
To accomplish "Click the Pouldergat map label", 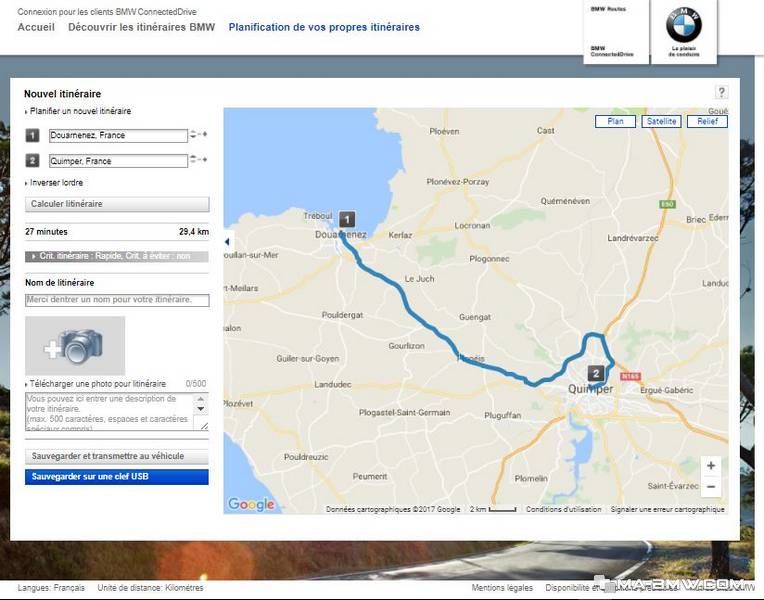I will point(342,315).
